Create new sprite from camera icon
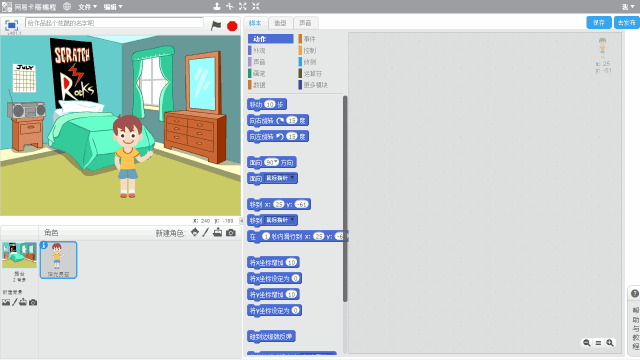This screenshot has height=360, width=640. (x=231, y=233)
